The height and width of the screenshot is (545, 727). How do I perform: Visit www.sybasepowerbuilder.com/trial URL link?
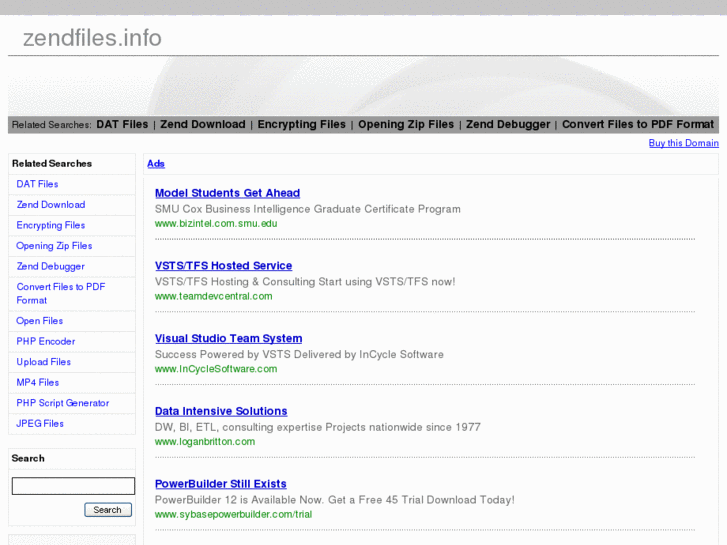pyautogui.click(x=233, y=514)
